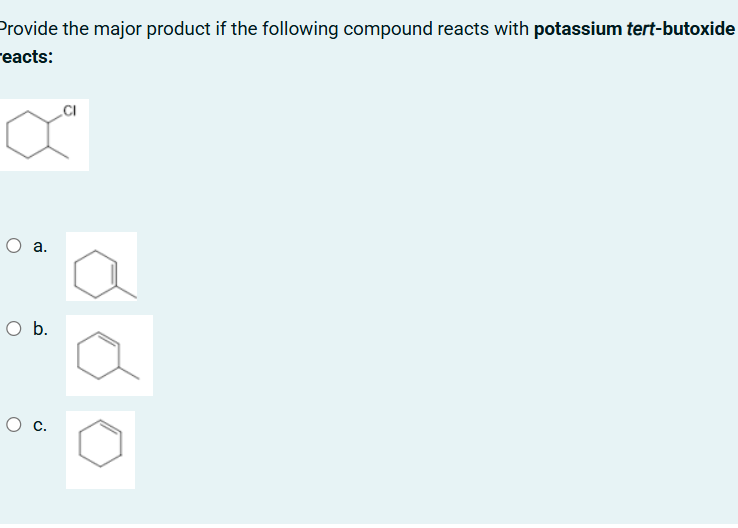Click the bold 'reacts:' text
738x528 pixels.
(26, 57)
